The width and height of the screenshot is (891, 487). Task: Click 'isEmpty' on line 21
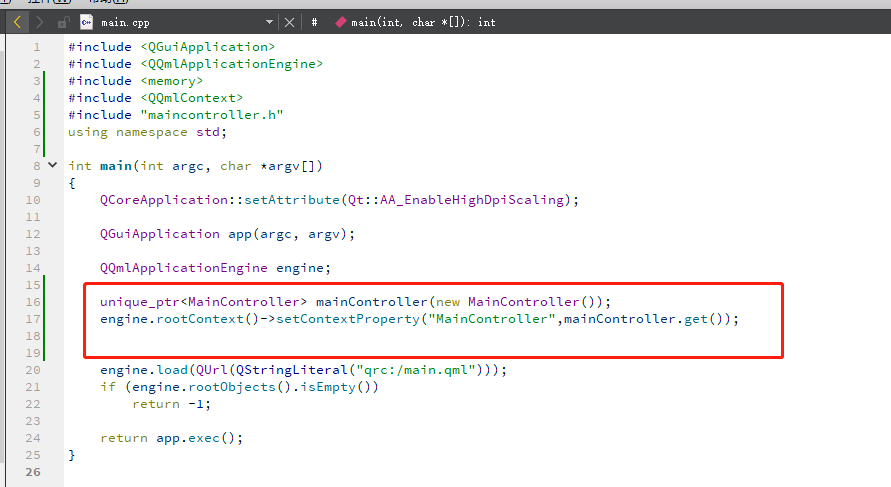click(328, 387)
